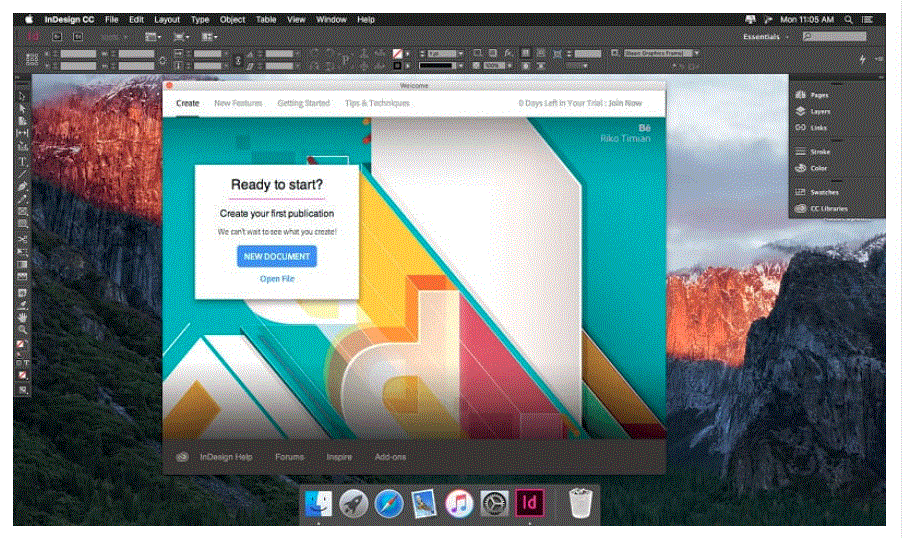
Task: Open the CC Libraries panel
Action: pos(821,209)
